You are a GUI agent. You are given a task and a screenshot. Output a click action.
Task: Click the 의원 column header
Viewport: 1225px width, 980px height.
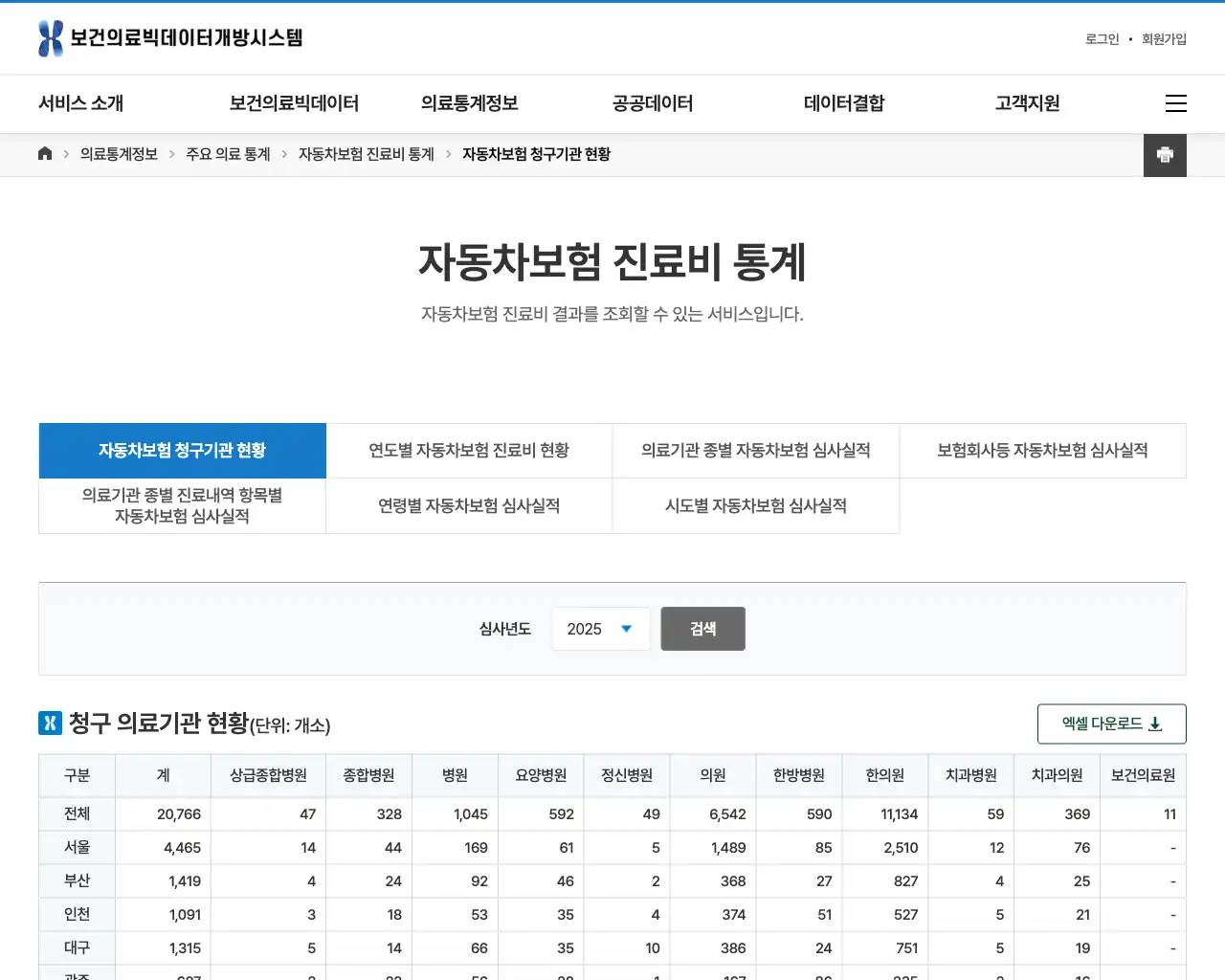point(714,775)
